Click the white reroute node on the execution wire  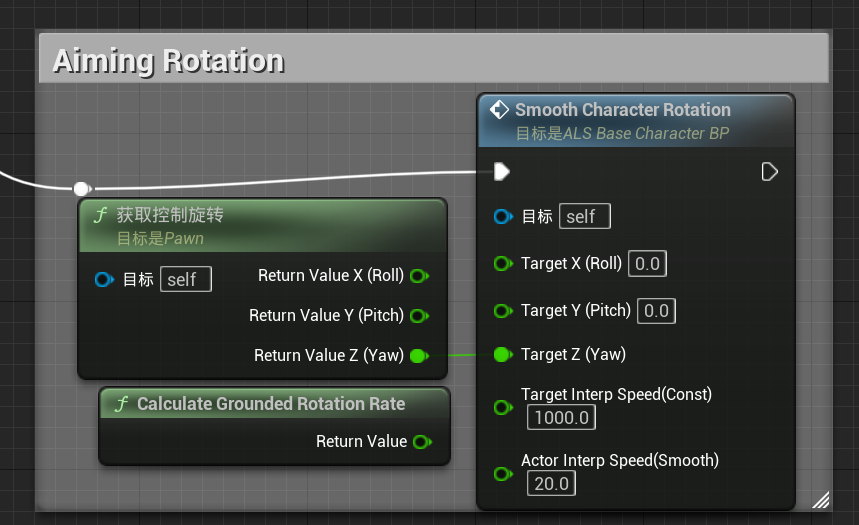82,189
